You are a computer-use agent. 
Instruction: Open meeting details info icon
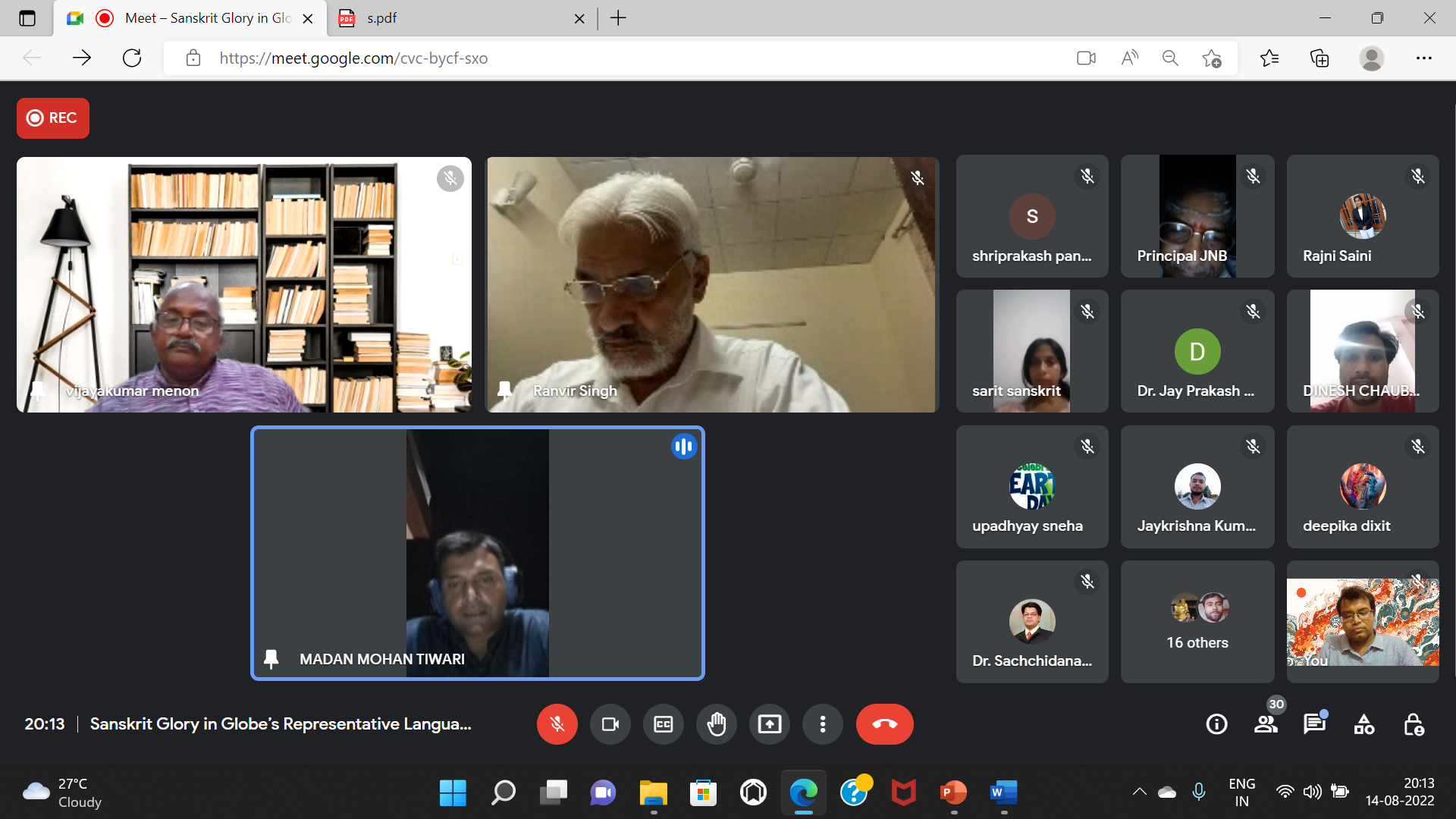tap(1216, 724)
